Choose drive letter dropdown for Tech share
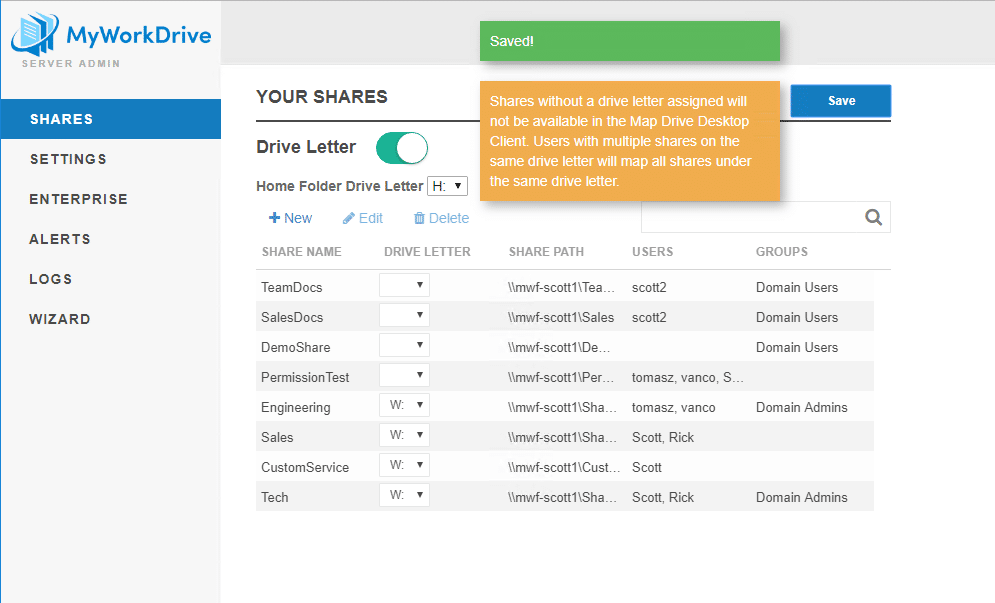995x603 pixels. (x=404, y=496)
